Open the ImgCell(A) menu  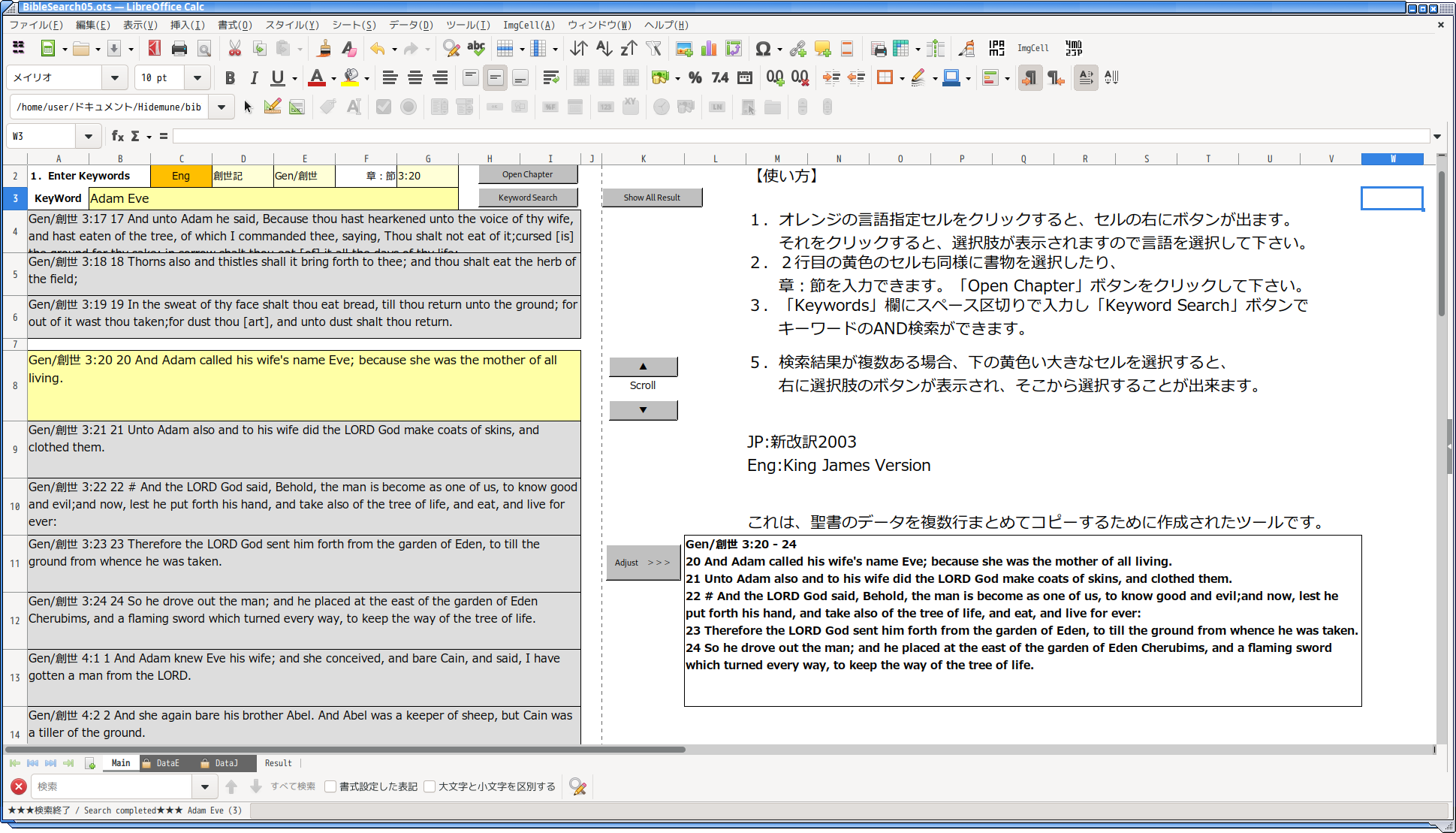pos(529,25)
